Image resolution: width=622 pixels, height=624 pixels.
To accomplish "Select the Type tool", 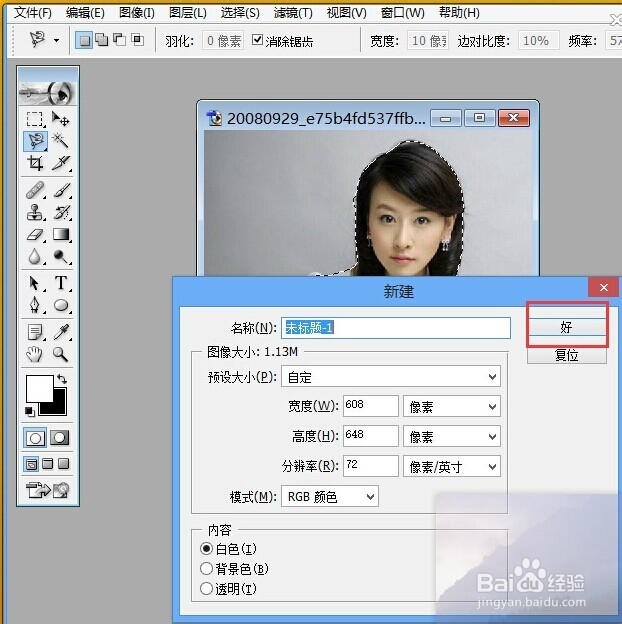I will [x=60, y=283].
